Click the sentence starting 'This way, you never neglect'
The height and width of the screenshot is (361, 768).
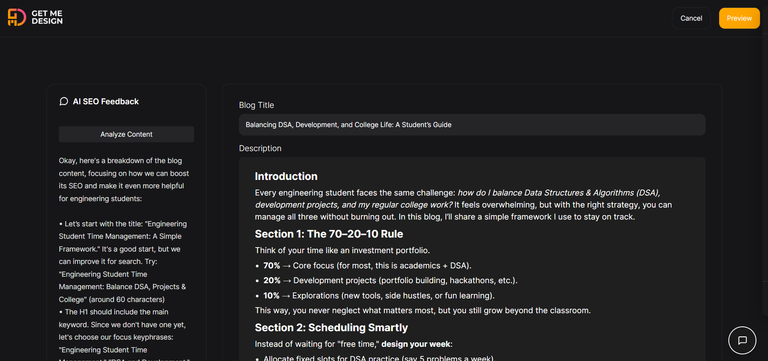click(x=423, y=311)
